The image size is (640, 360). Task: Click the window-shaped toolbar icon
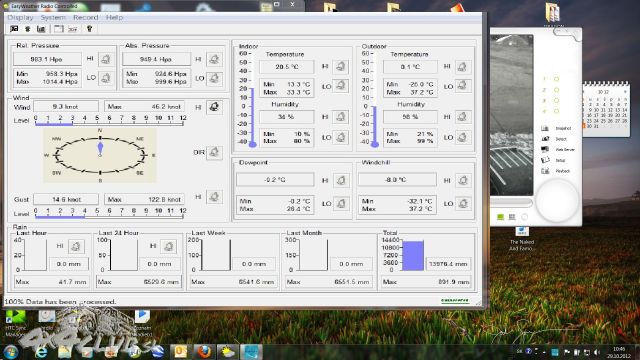pyautogui.click(x=59, y=29)
